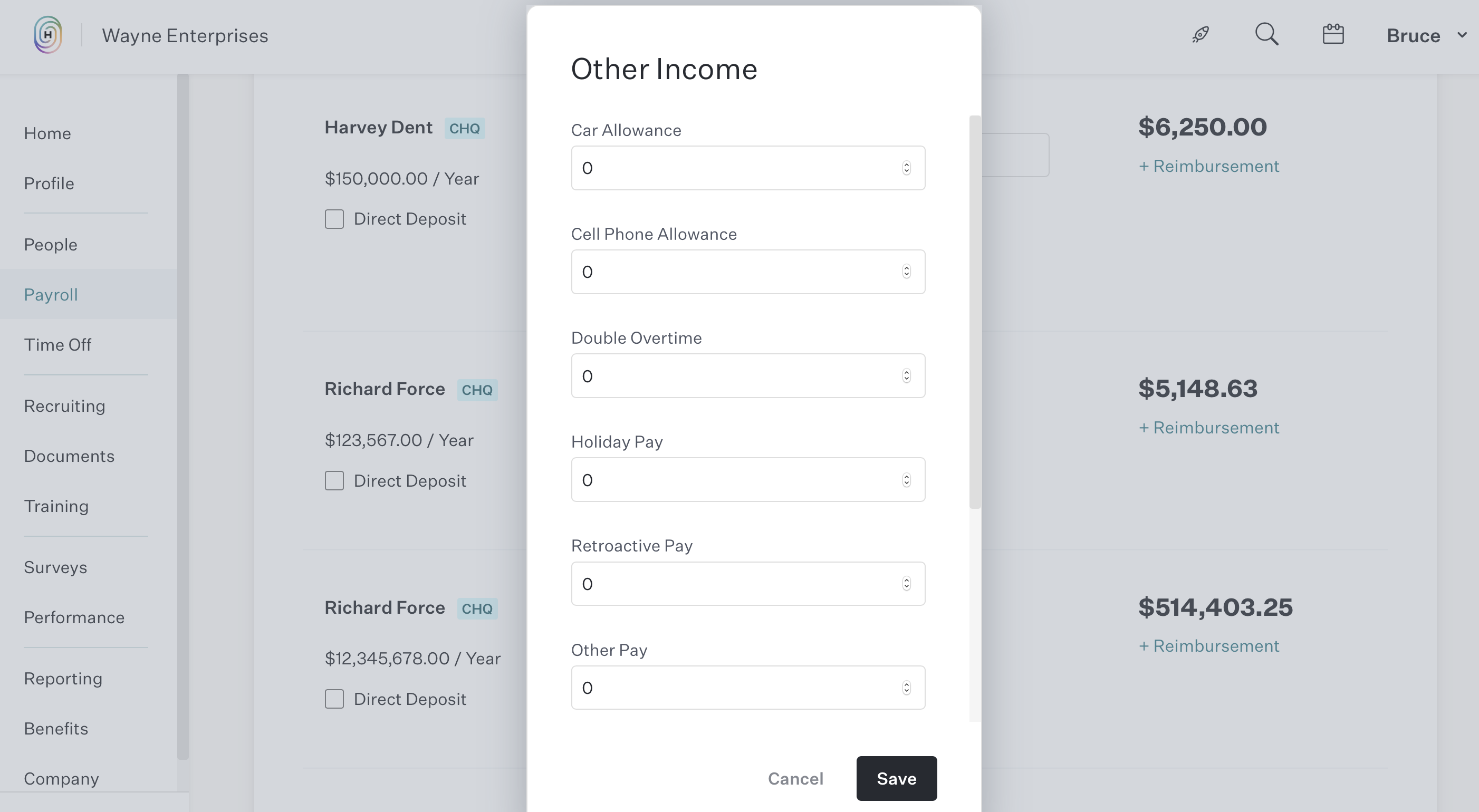This screenshot has width=1479, height=812.
Task: Open the calendar icon in header
Action: coord(1332,34)
